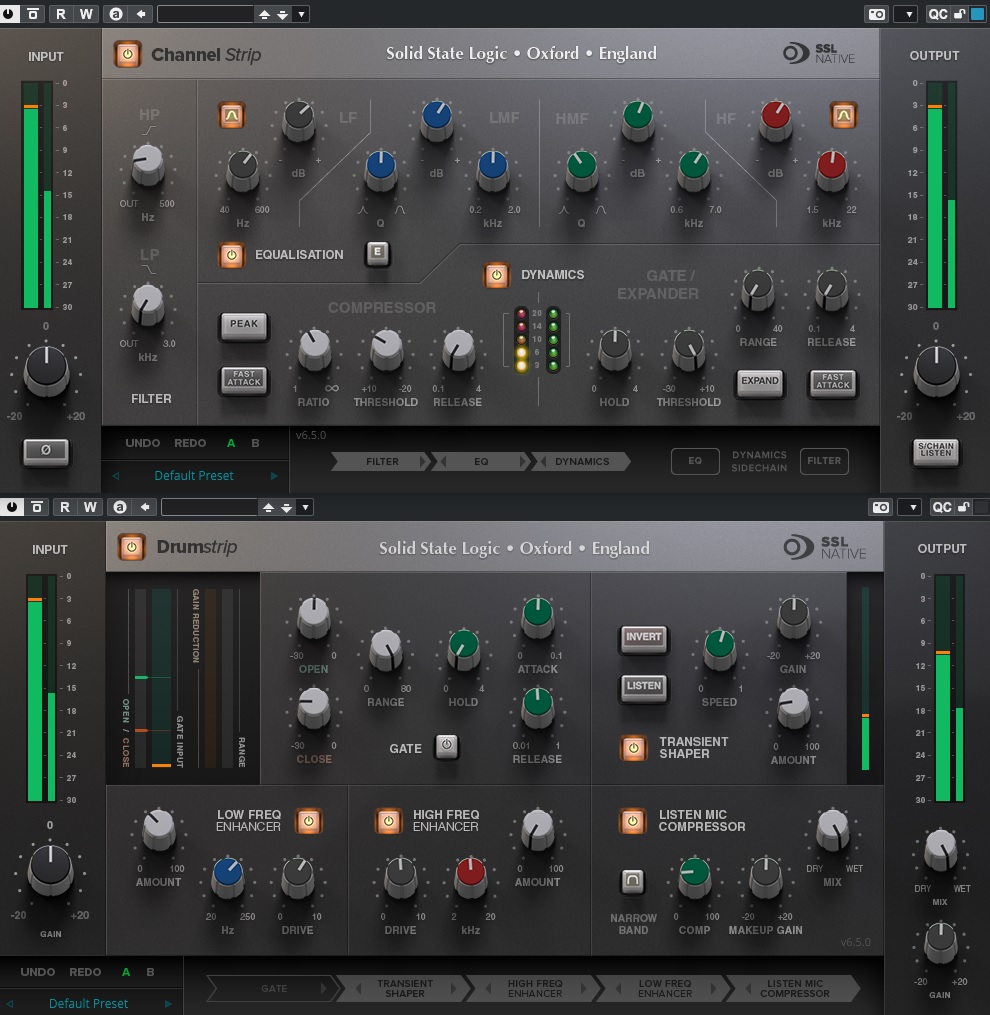Image resolution: width=990 pixels, height=1015 pixels.
Task: Enable the Drumstrip Gate power switch
Action: click(447, 746)
